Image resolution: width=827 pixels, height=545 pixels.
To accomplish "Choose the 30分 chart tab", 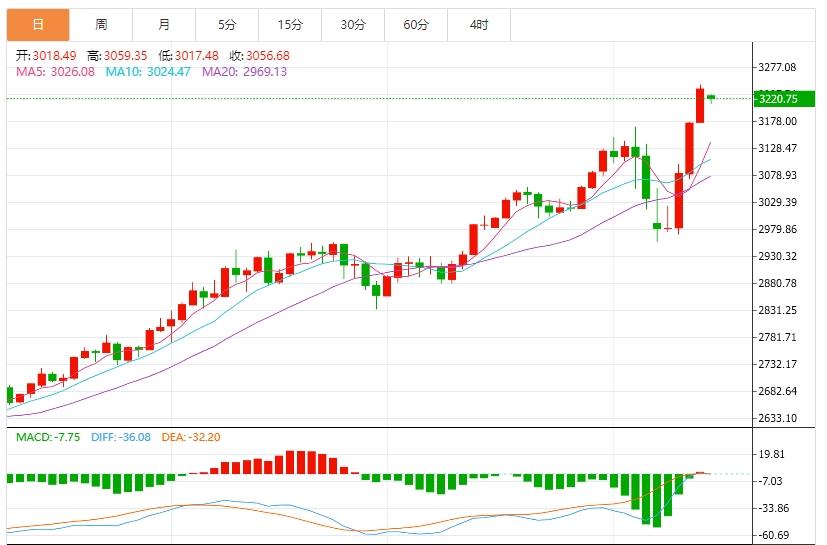I will 352,24.
